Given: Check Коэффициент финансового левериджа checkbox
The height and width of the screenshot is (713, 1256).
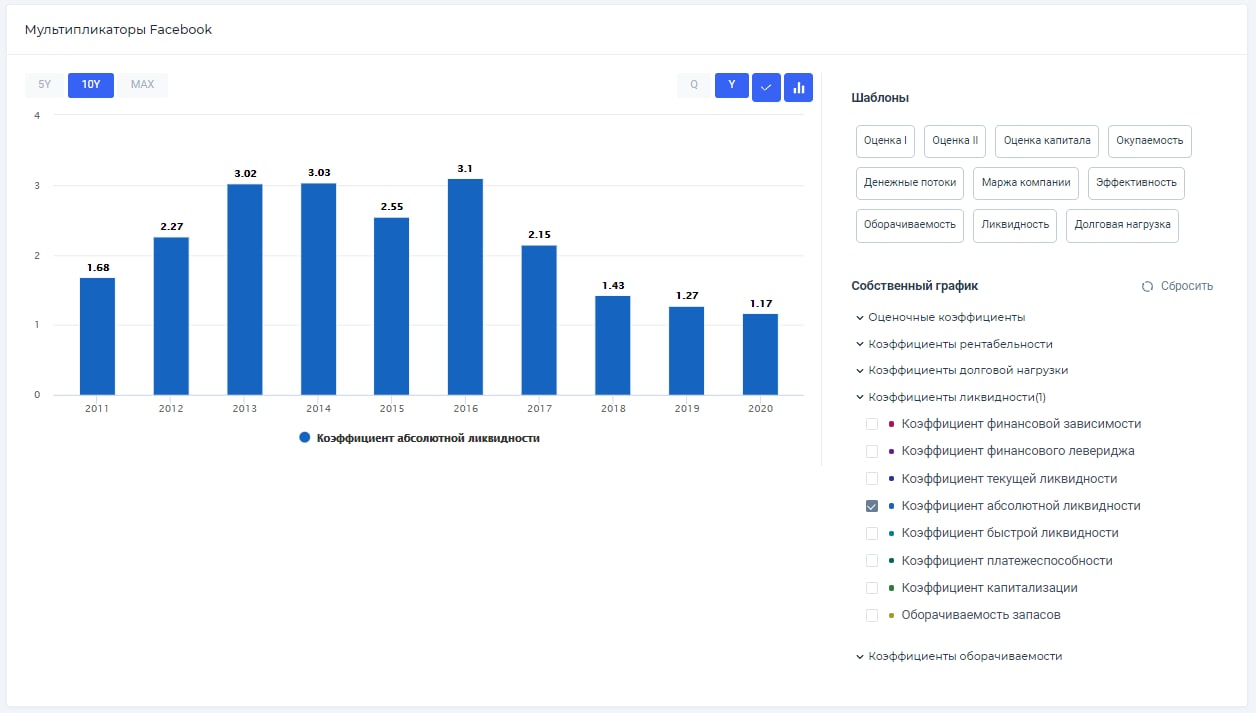Looking at the screenshot, I should (x=872, y=451).
